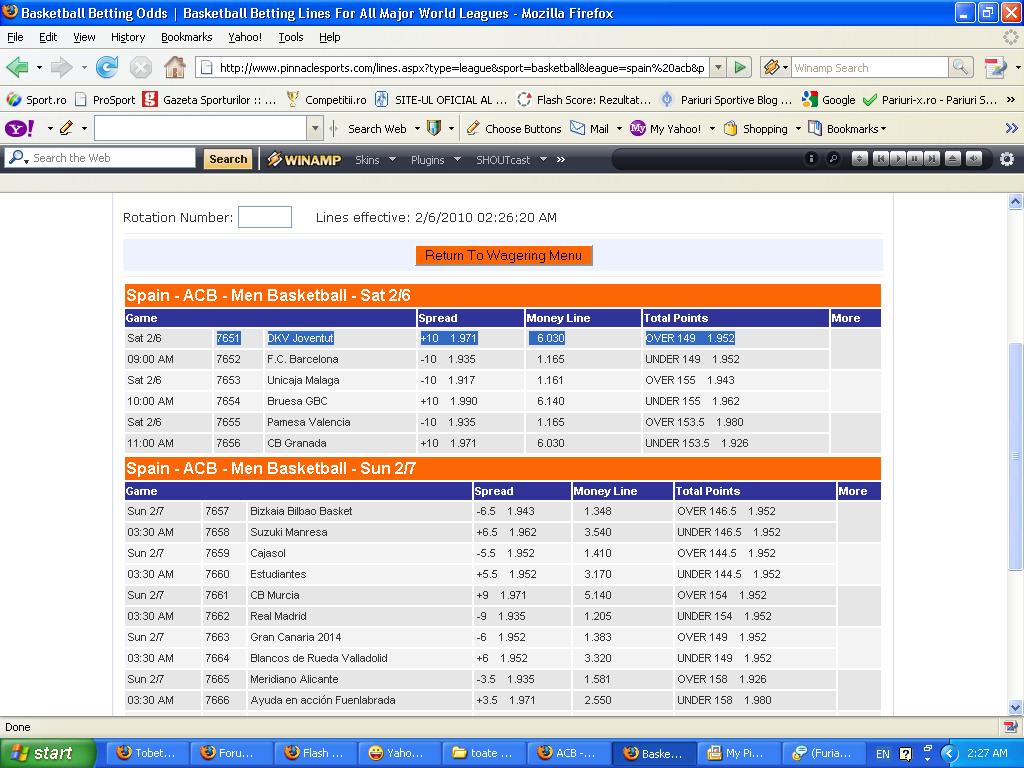Expand the Back button history dropdown
1024x768 pixels.
coord(39,67)
